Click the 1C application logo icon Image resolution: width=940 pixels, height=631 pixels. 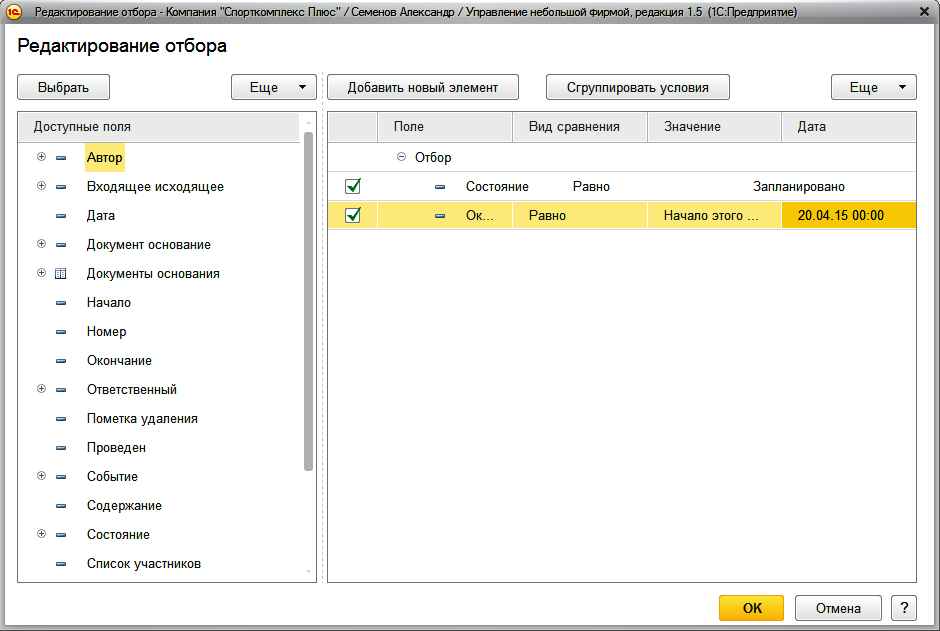(13, 11)
